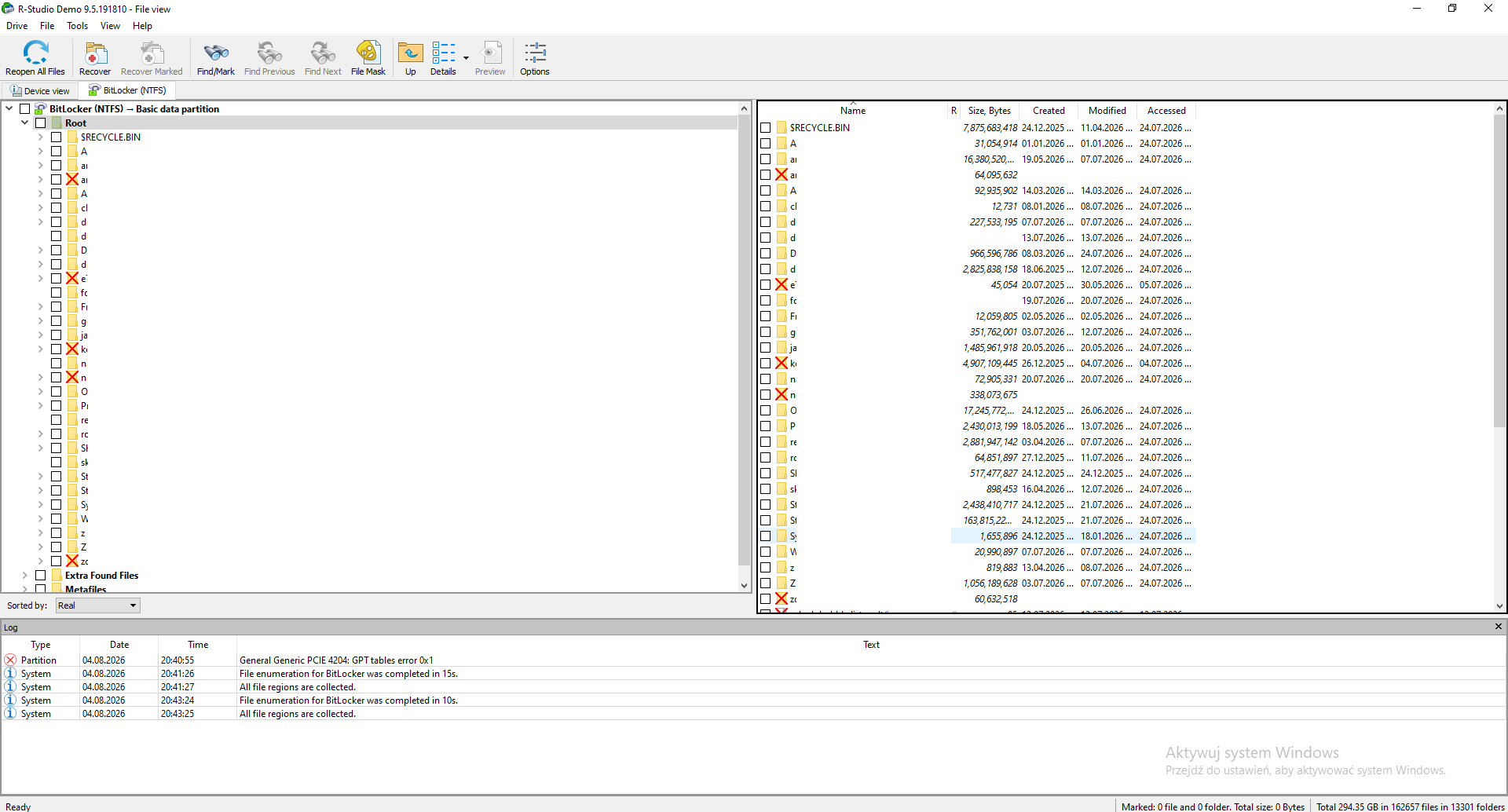Collapse the Root tree node

[25, 123]
